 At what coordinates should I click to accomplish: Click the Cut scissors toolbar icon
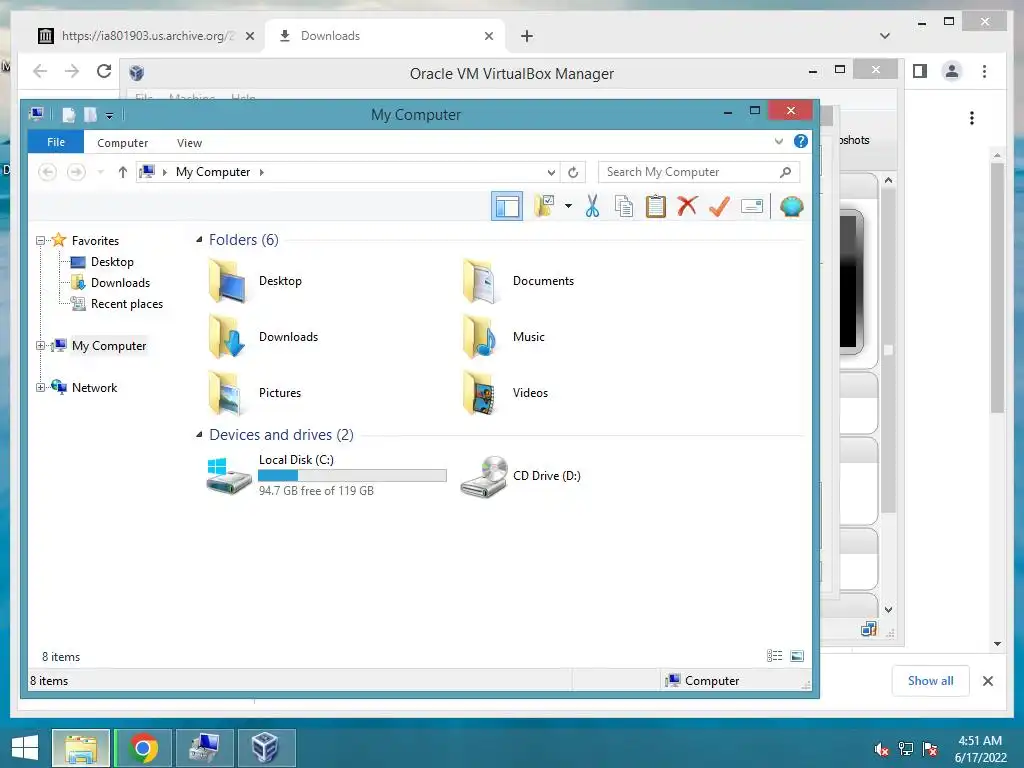592,206
